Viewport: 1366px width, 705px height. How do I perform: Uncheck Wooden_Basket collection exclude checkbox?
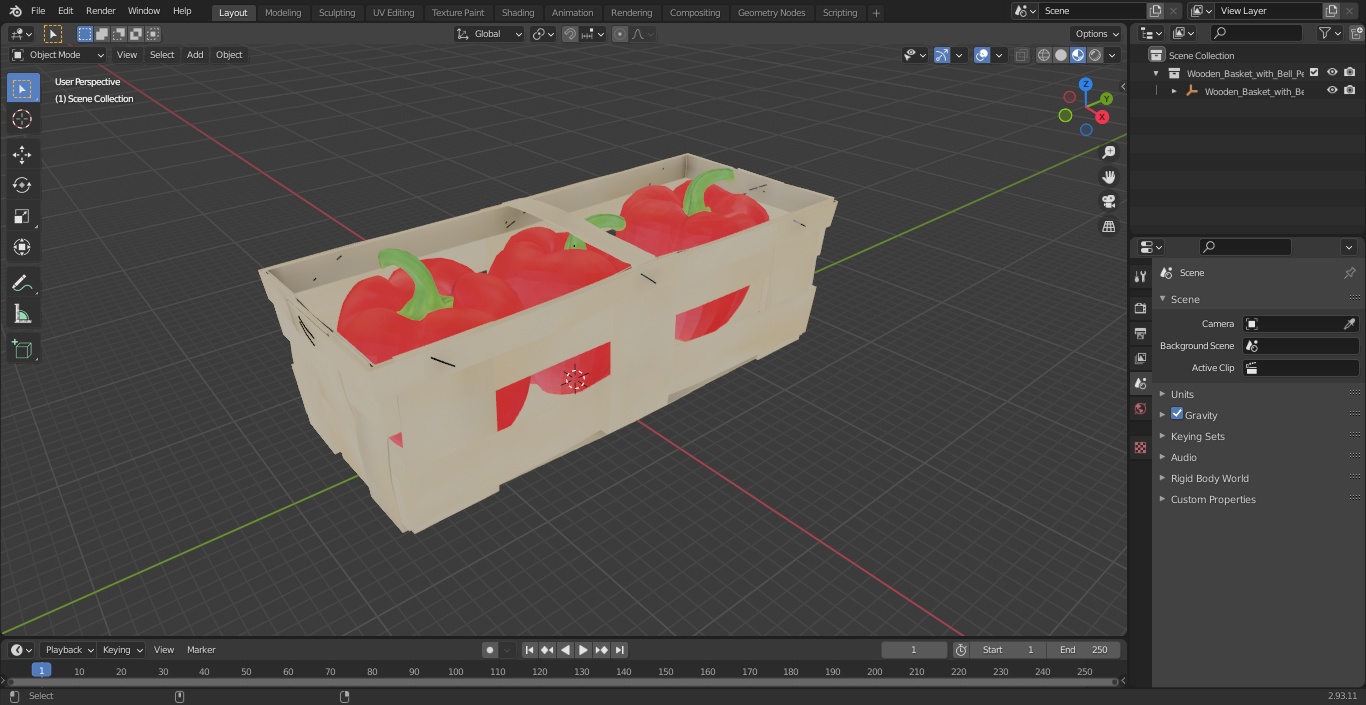pyautogui.click(x=1314, y=72)
